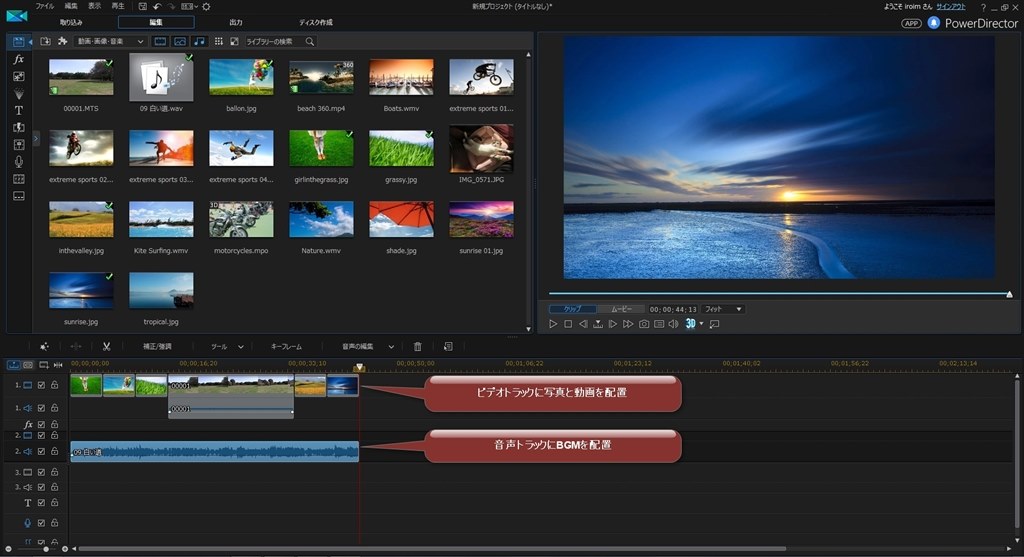Open the fx Effect Room
The width and height of the screenshot is (1024, 557).
(18, 59)
